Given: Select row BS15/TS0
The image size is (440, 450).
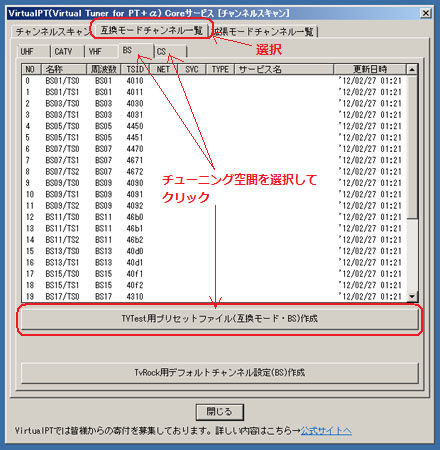Looking at the screenshot, I should [x=214, y=274].
